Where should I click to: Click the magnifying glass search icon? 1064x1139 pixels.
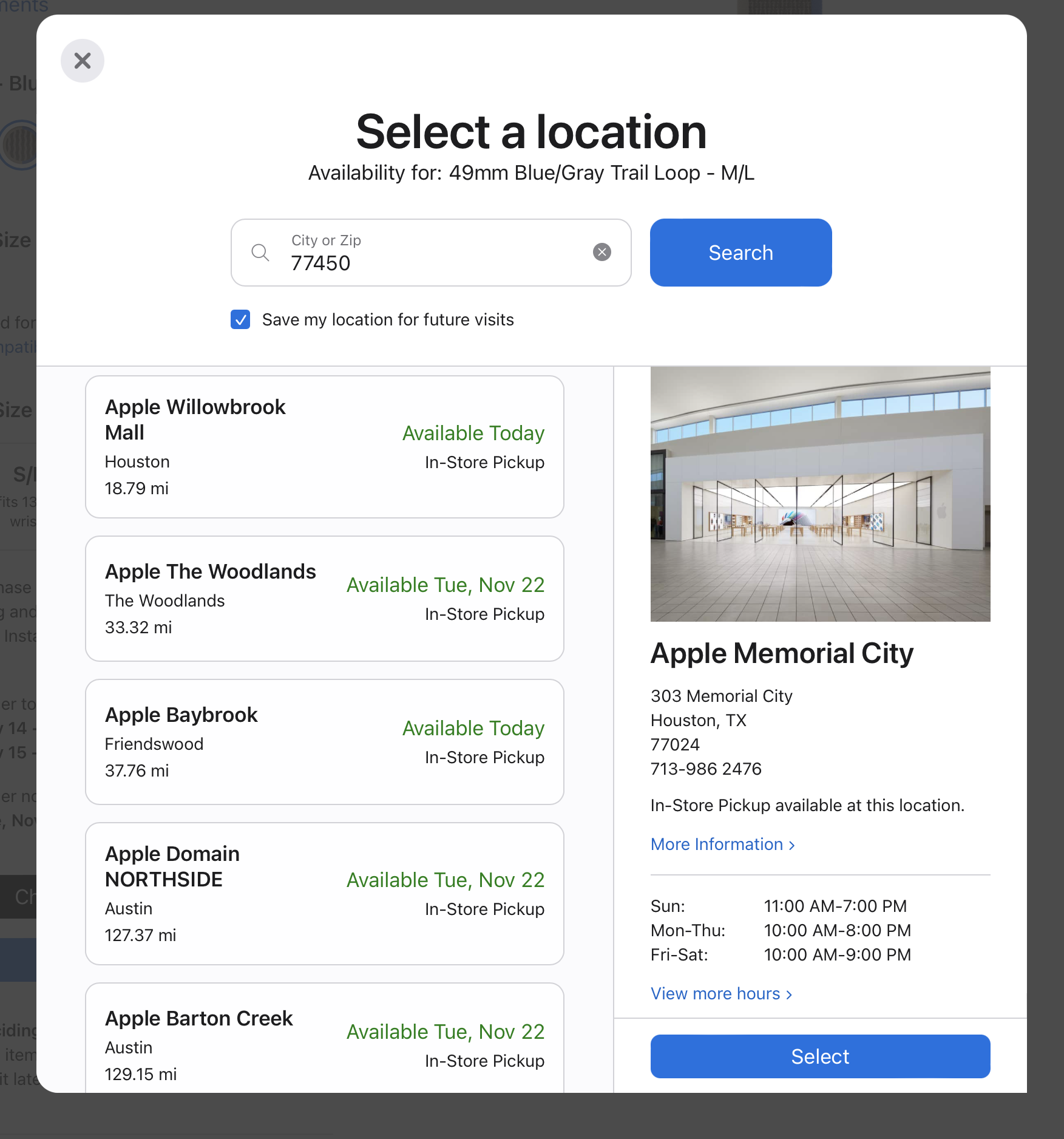[x=260, y=252]
